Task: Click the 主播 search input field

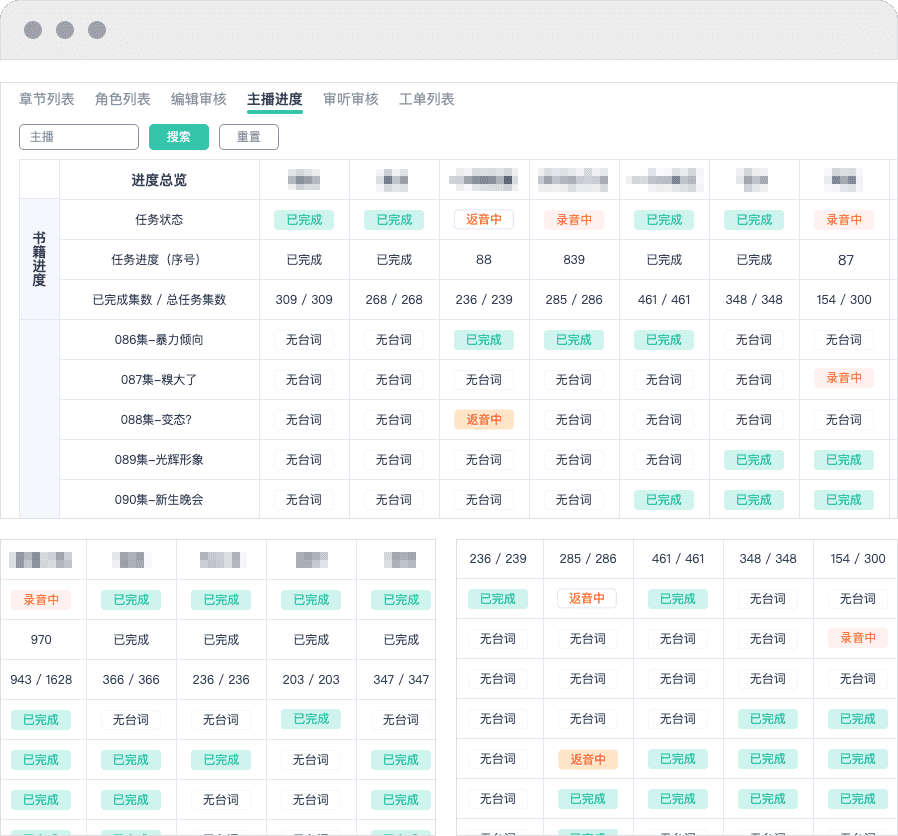Action: coord(79,137)
